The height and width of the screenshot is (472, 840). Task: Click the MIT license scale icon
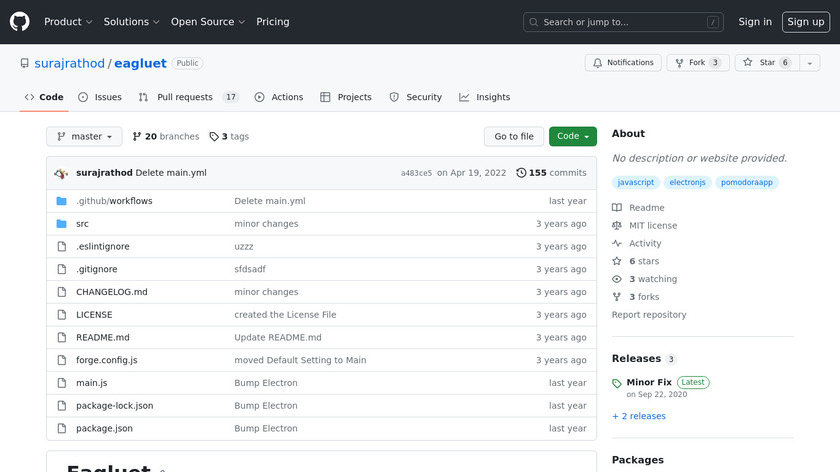coord(617,226)
